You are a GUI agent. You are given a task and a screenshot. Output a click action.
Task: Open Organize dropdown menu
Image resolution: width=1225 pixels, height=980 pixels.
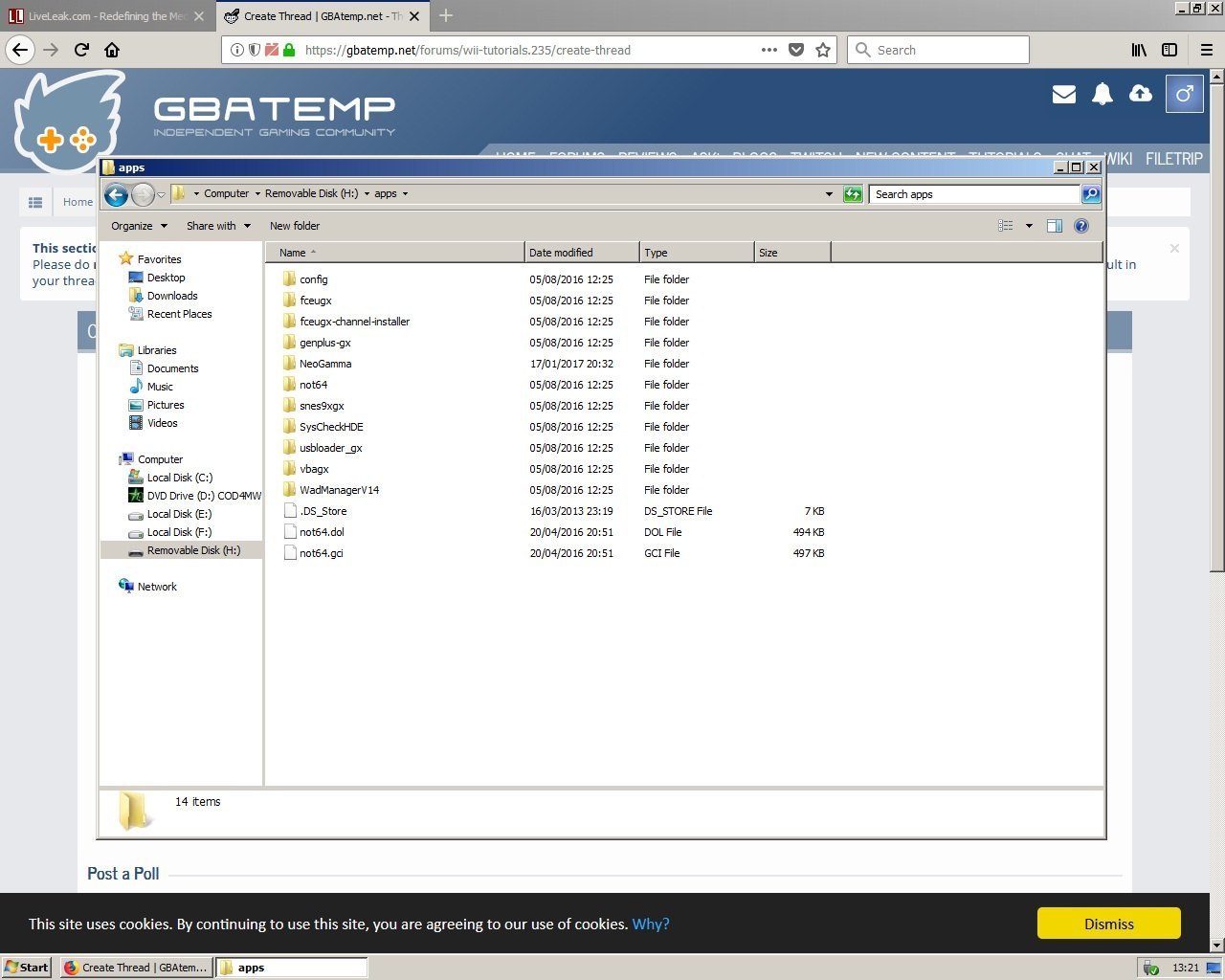click(x=140, y=226)
